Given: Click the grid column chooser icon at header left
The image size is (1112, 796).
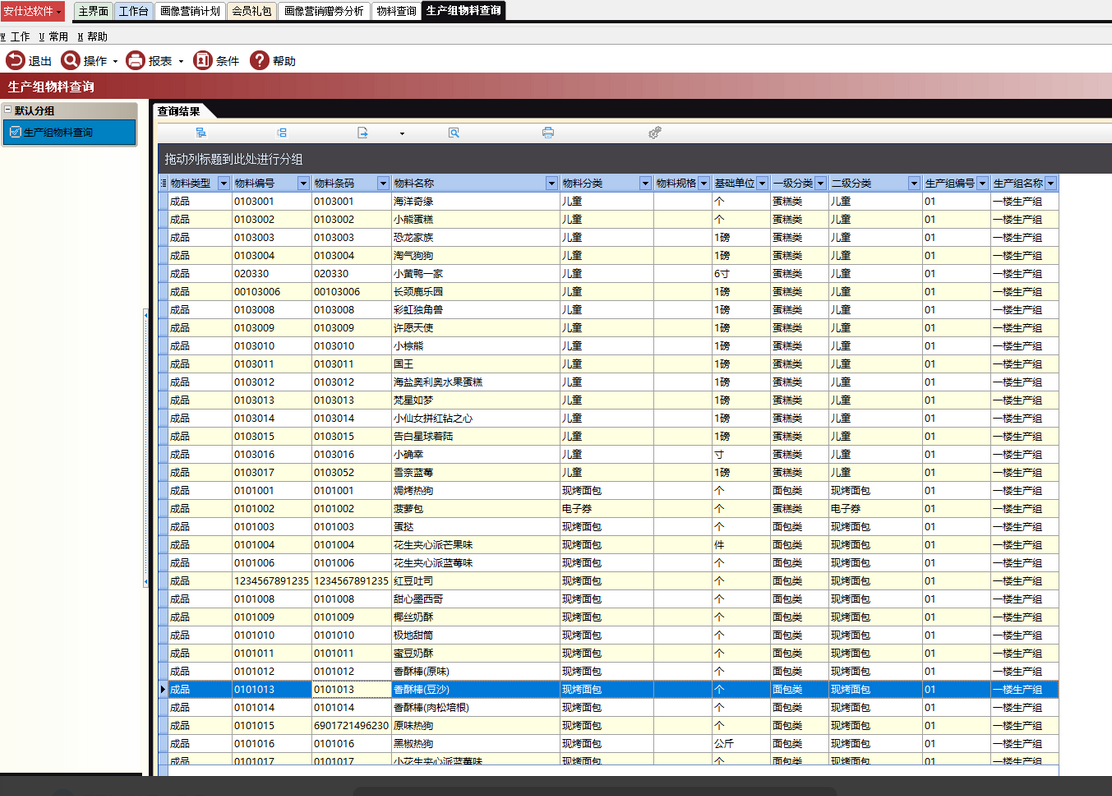Looking at the screenshot, I should (x=163, y=183).
